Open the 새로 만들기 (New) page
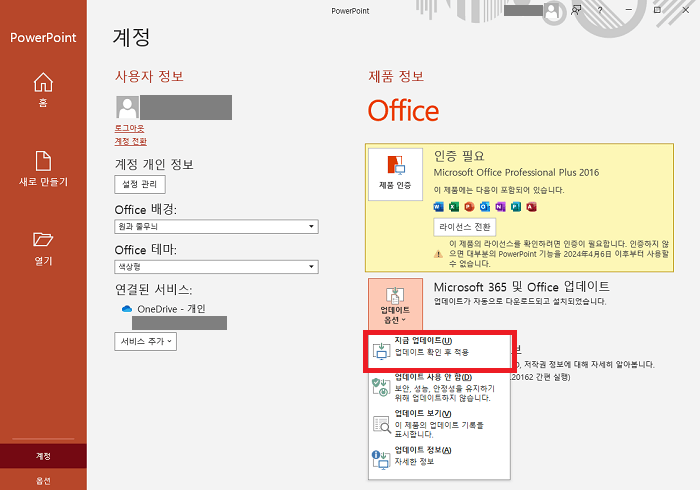Image resolution: width=700 pixels, height=490 pixels. [x=43, y=169]
